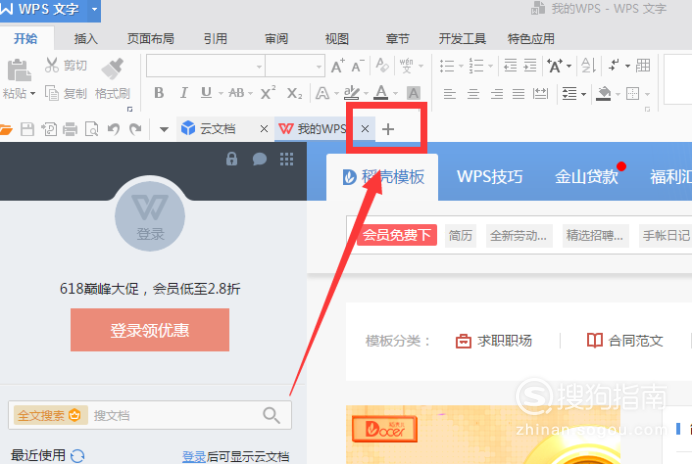The height and width of the screenshot is (464, 692).
Task: Decrease font size with A- icon
Action: click(358, 66)
